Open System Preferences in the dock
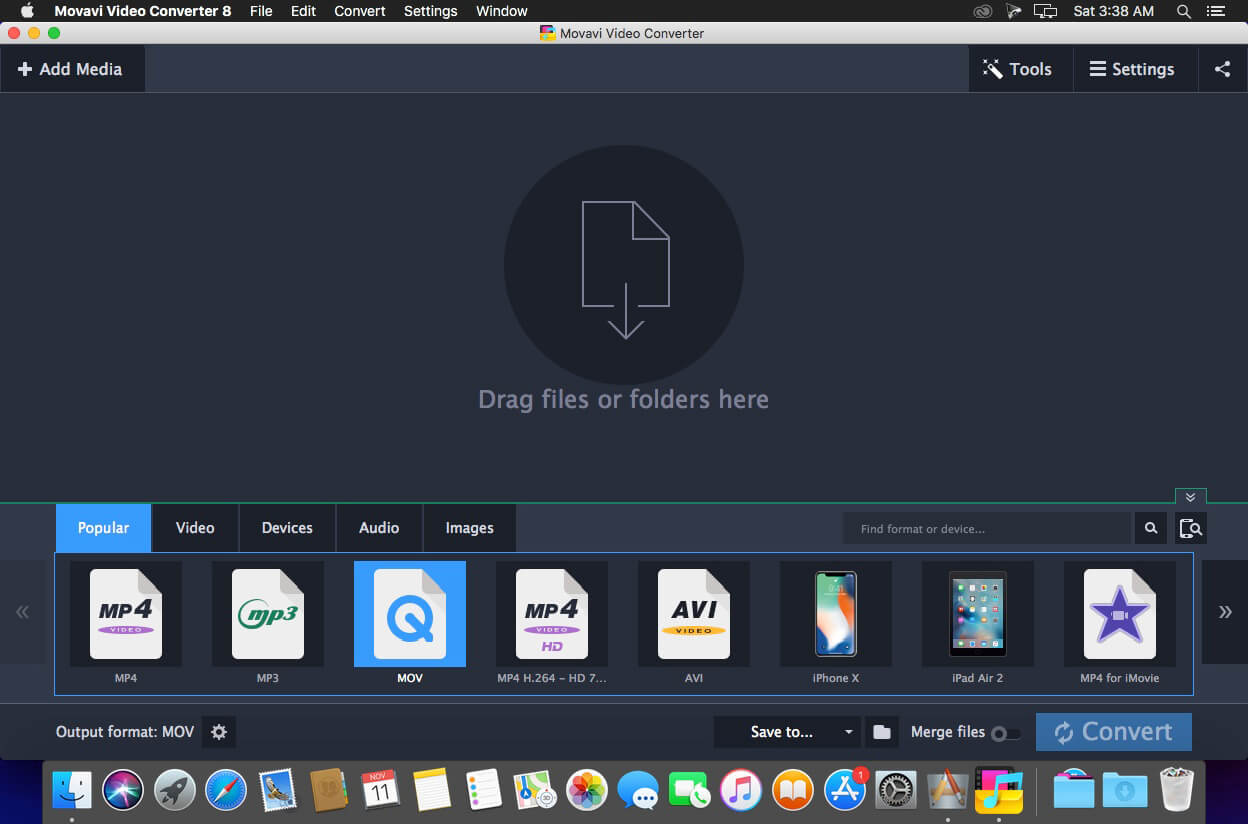Viewport: 1248px width, 824px height. [896, 790]
